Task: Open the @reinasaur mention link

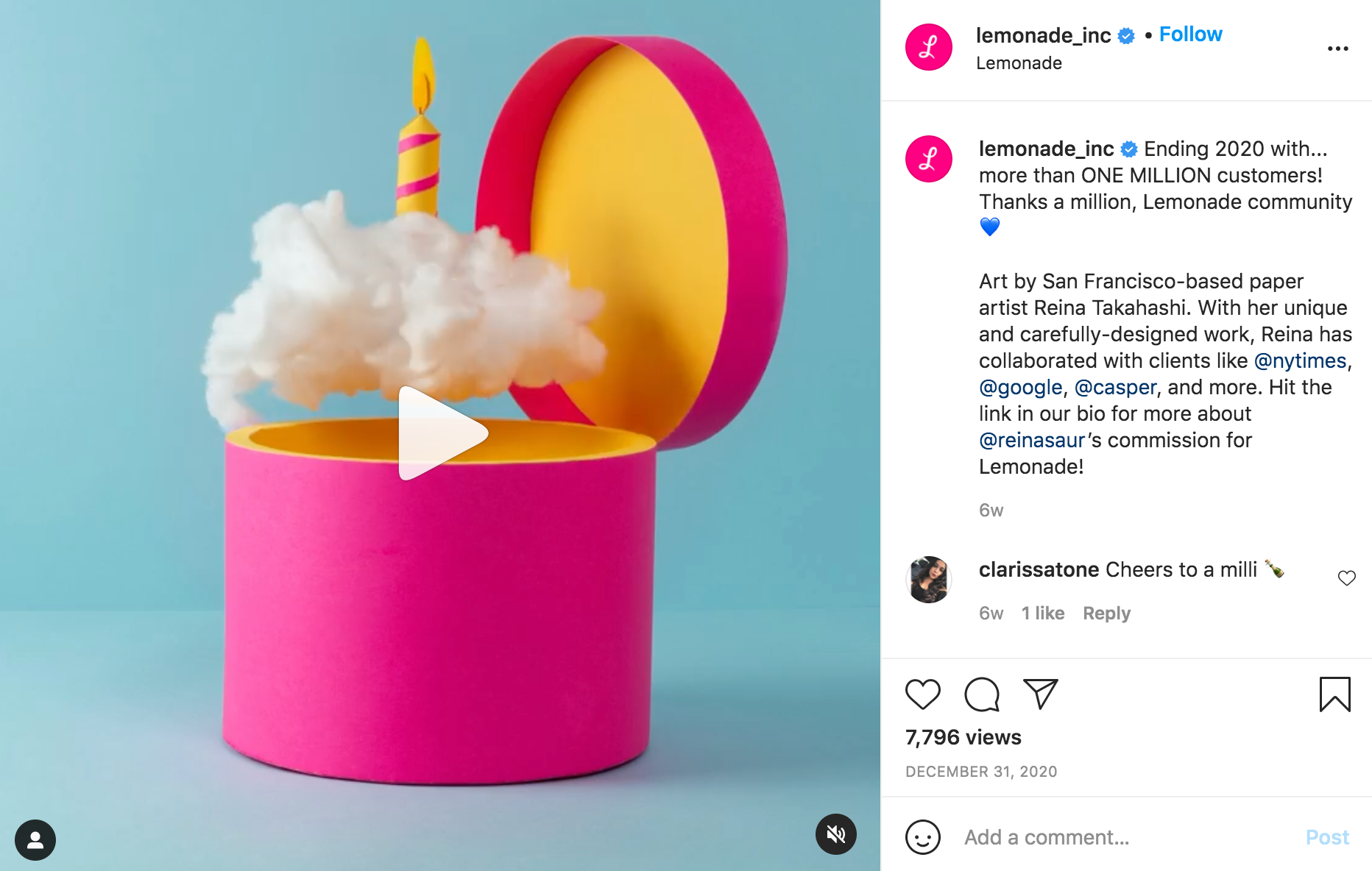Action: point(1032,440)
